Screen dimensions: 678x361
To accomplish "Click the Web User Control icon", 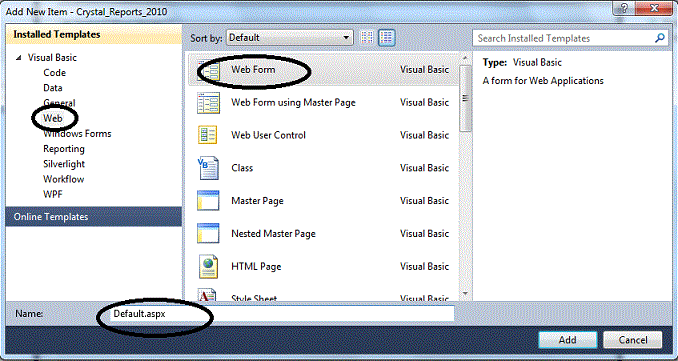I will click(208, 135).
